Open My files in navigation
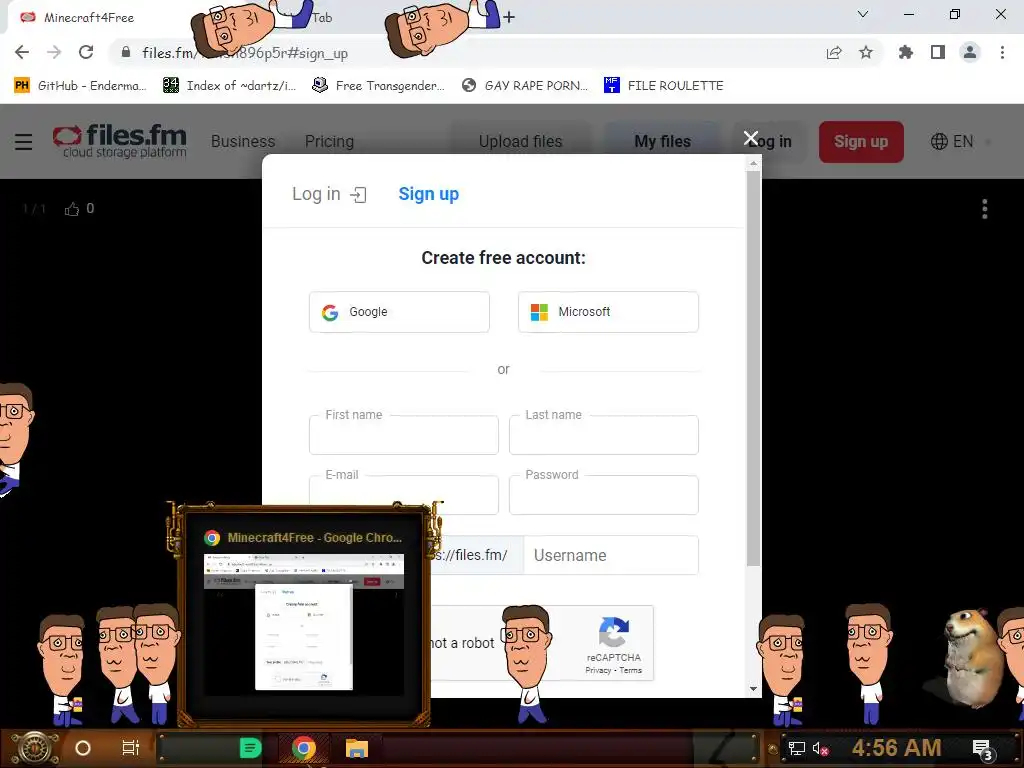1024x768 pixels. coord(662,141)
